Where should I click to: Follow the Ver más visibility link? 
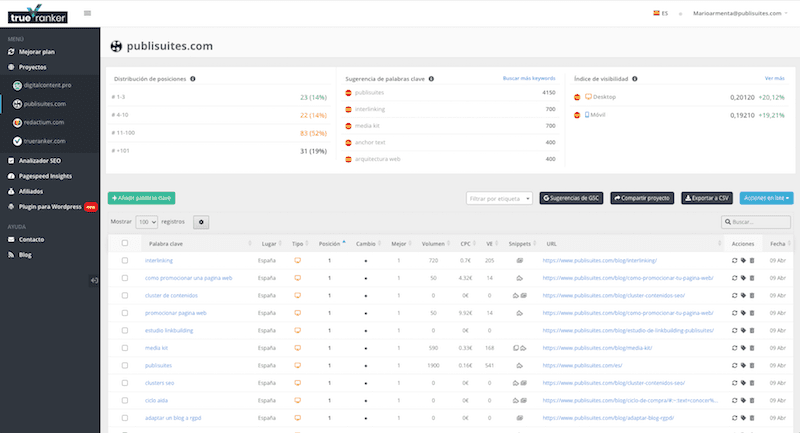pyautogui.click(x=774, y=79)
